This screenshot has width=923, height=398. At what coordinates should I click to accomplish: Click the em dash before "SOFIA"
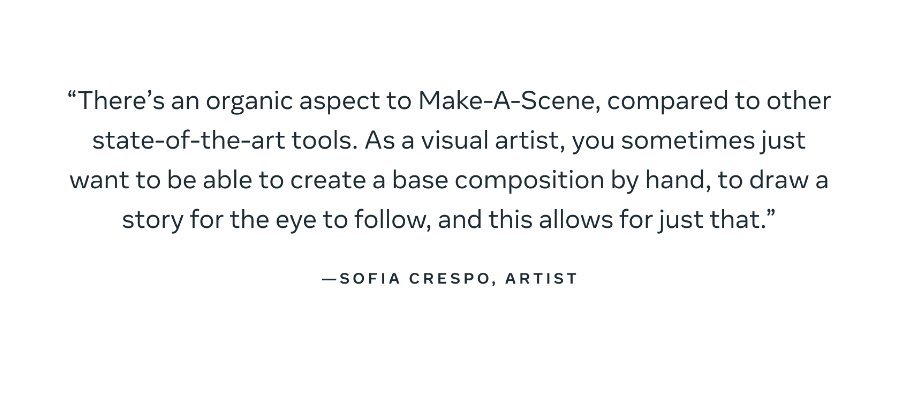(x=329, y=279)
